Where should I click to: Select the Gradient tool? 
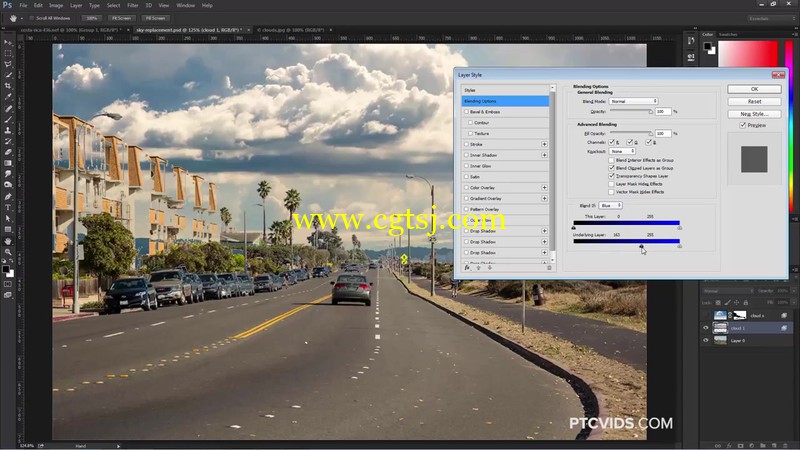tap(8, 163)
